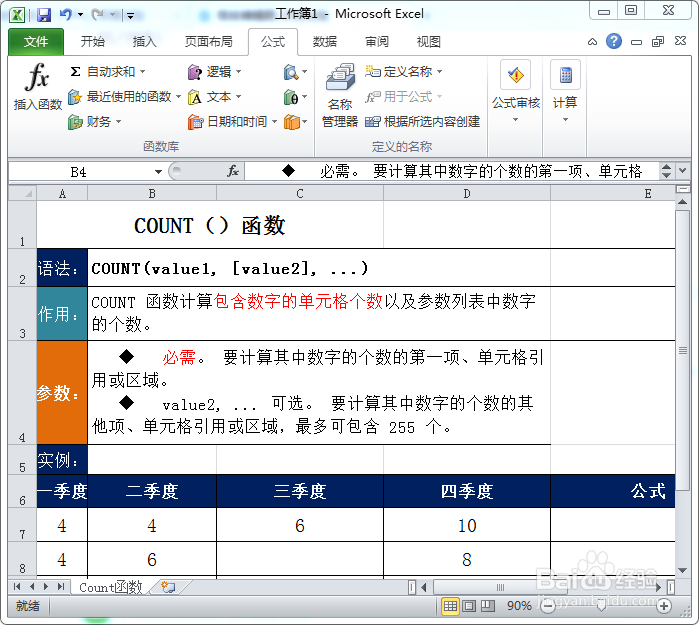Select column D header

[x=467, y=193]
